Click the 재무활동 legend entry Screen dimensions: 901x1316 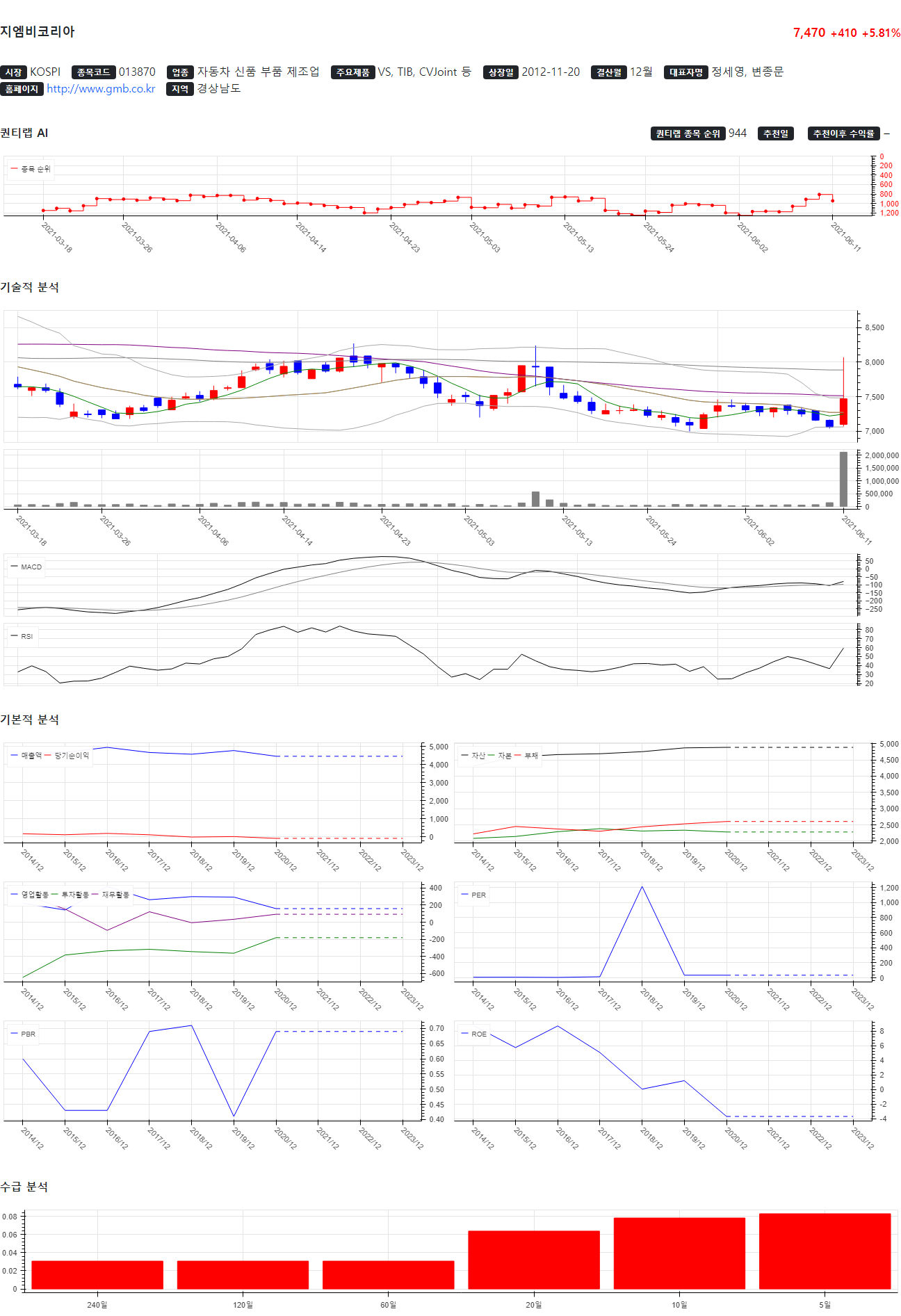[x=111, y=895]
